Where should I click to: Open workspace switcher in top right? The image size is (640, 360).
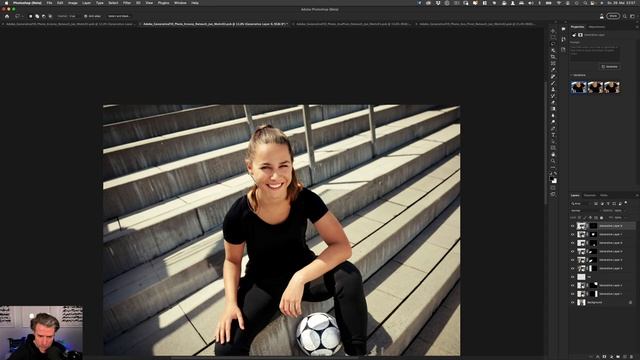[x=632, y=16]
